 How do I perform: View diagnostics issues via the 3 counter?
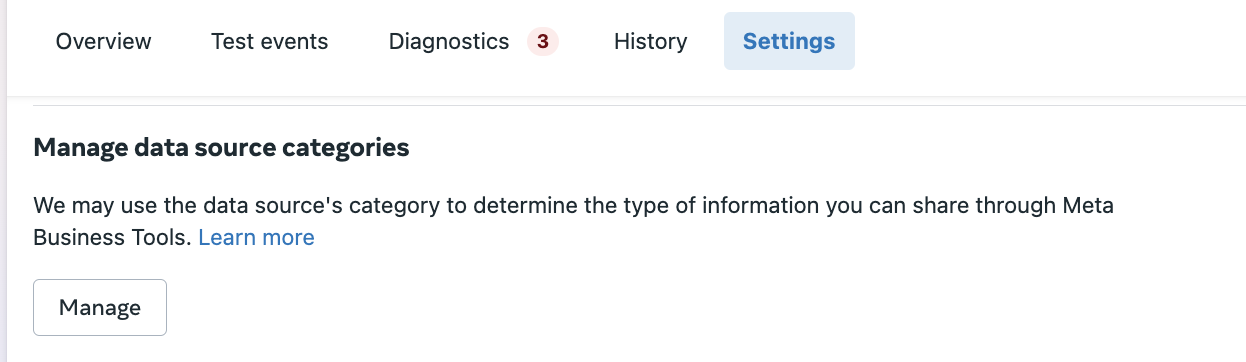pos(543,41)
